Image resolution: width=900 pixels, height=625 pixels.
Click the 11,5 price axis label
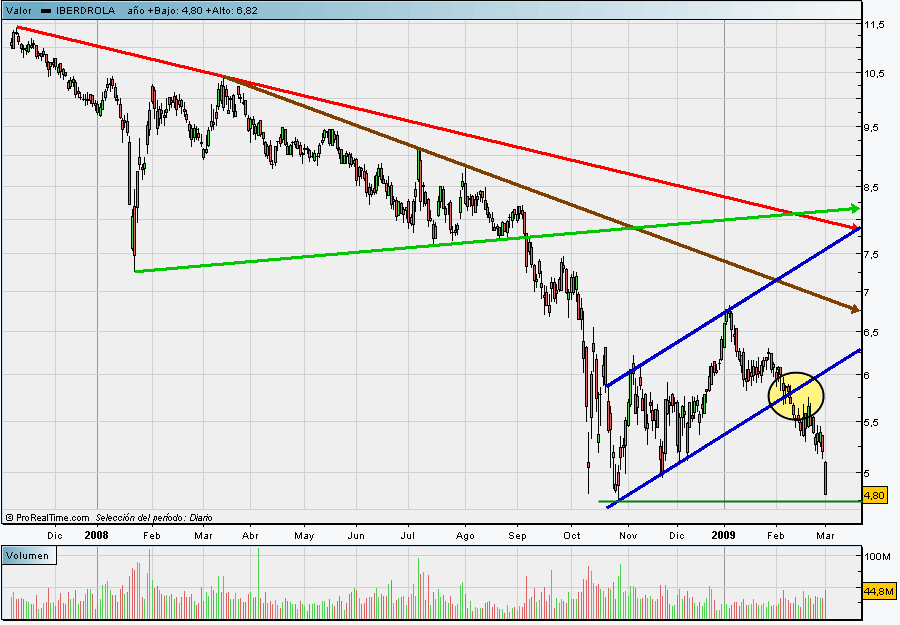point(874,25)
